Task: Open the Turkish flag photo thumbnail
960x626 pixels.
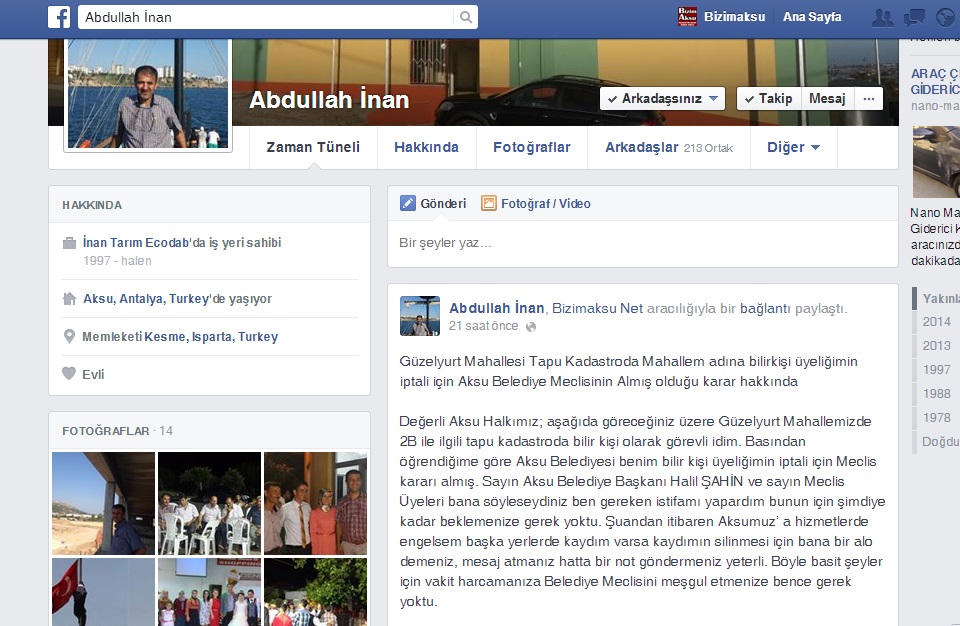Action: click(x=103, y=592)
